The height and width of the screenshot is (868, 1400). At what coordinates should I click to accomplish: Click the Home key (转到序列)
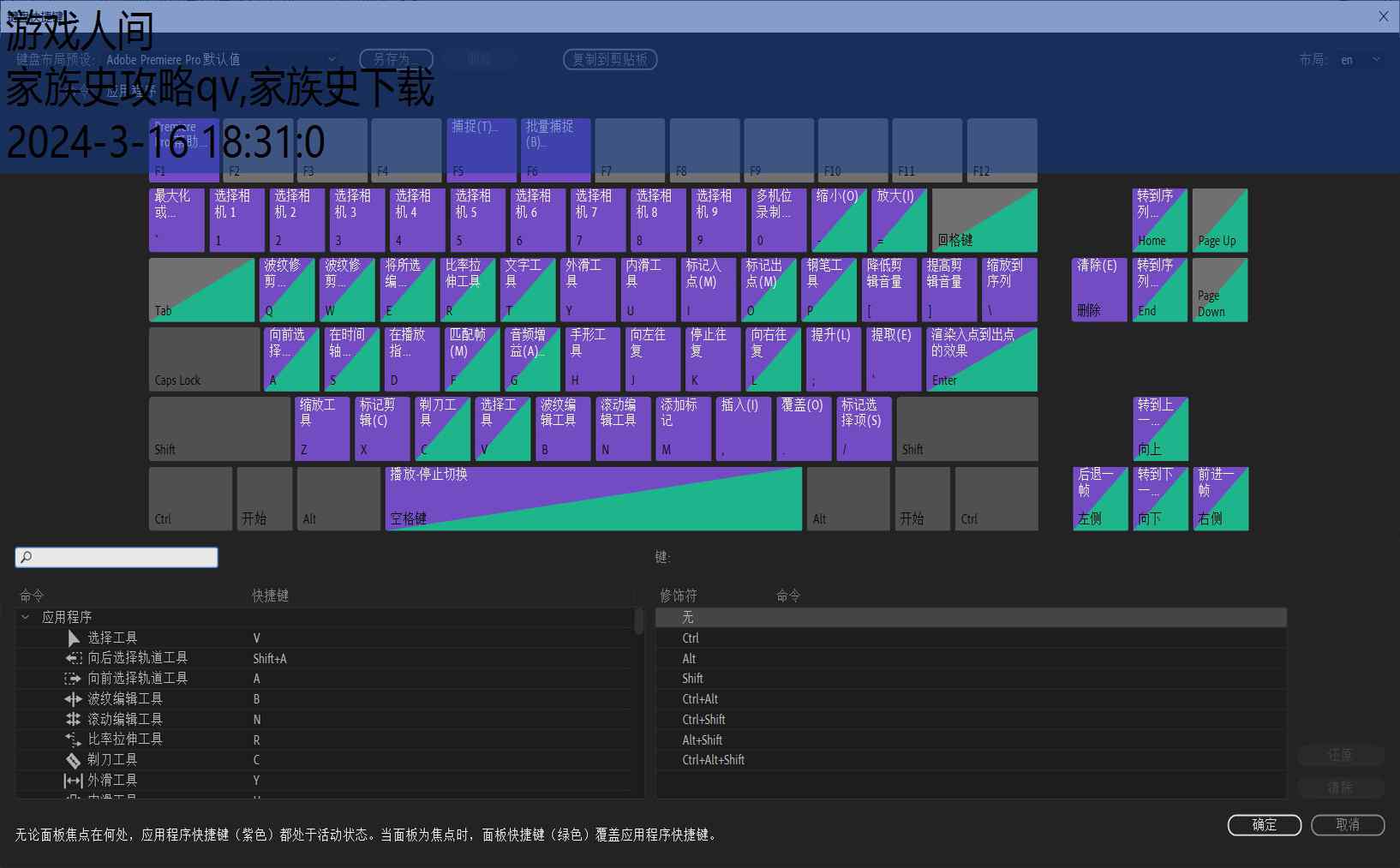click(x=1161, y=220)
